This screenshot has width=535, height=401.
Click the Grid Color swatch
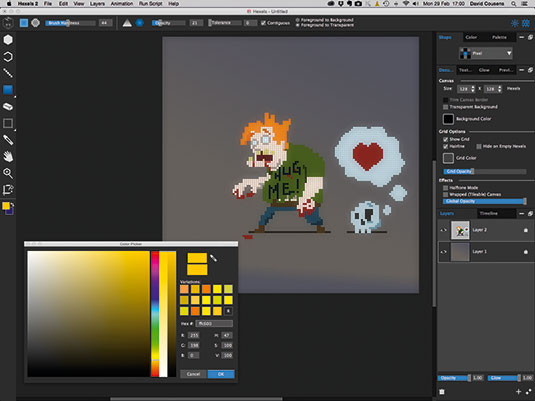(x=448, y=158)
